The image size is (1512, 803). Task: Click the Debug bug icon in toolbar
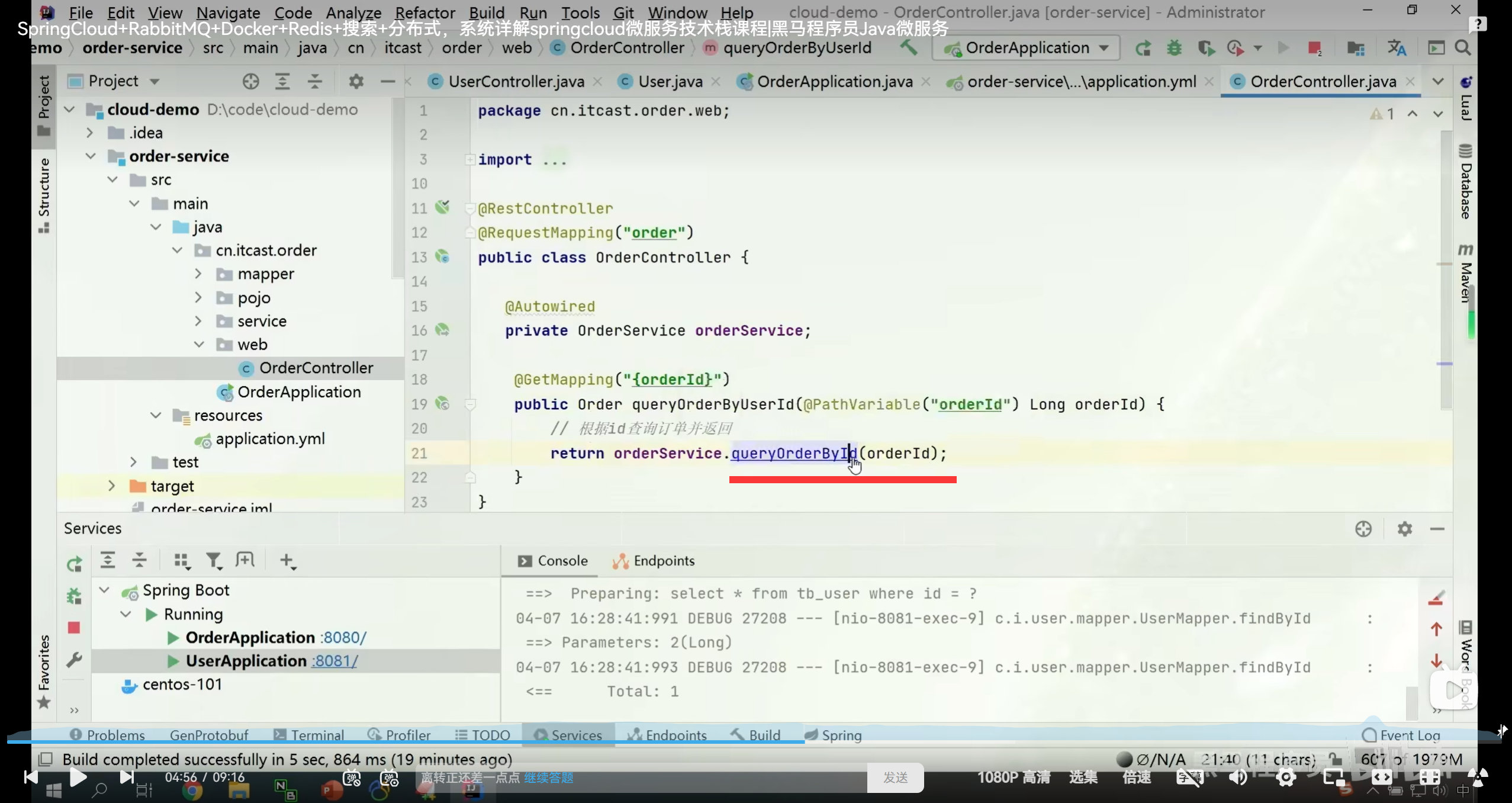point(1174,48)
